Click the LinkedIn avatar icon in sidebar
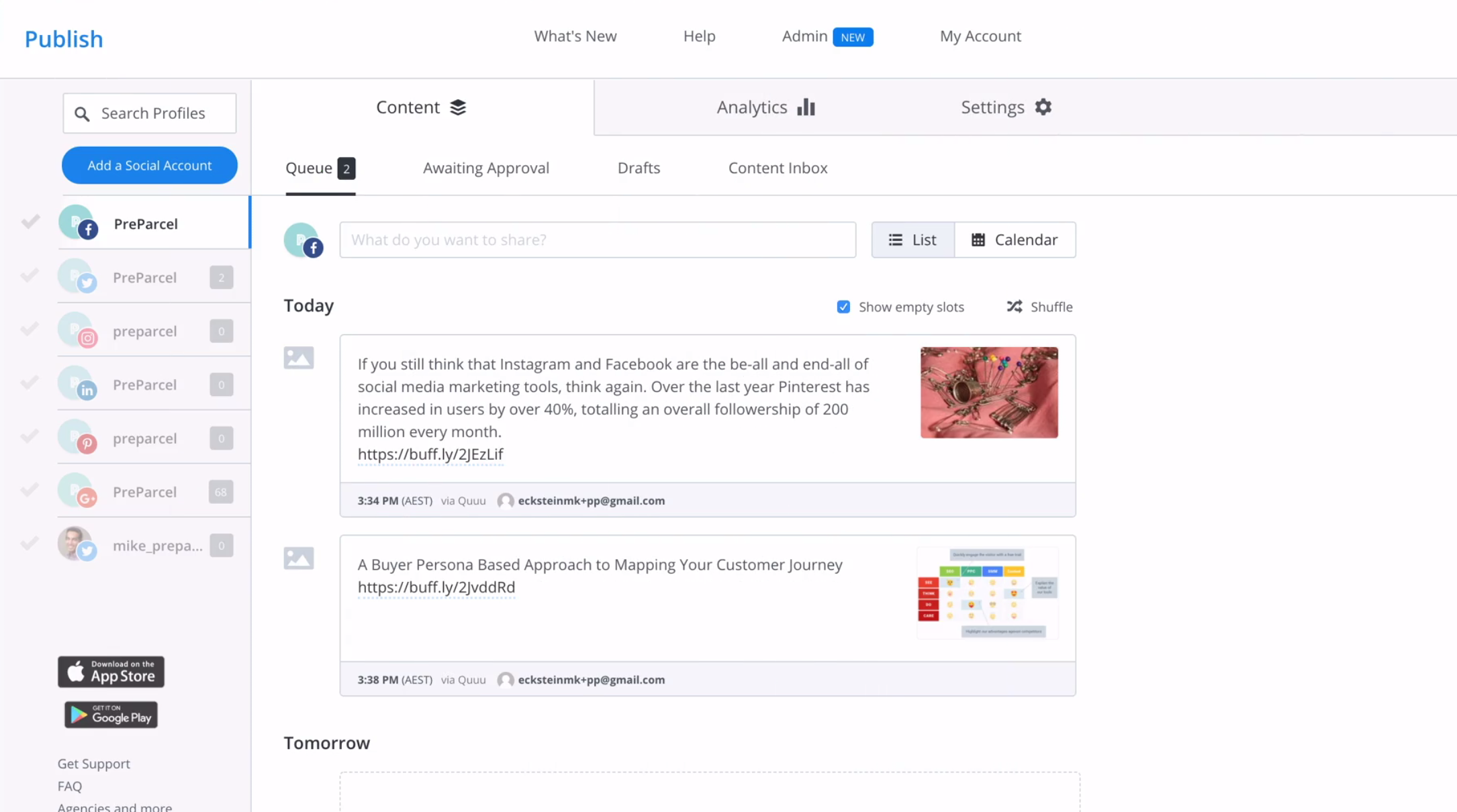Screen dimensions: 1457x812 [x=78, y=384]
